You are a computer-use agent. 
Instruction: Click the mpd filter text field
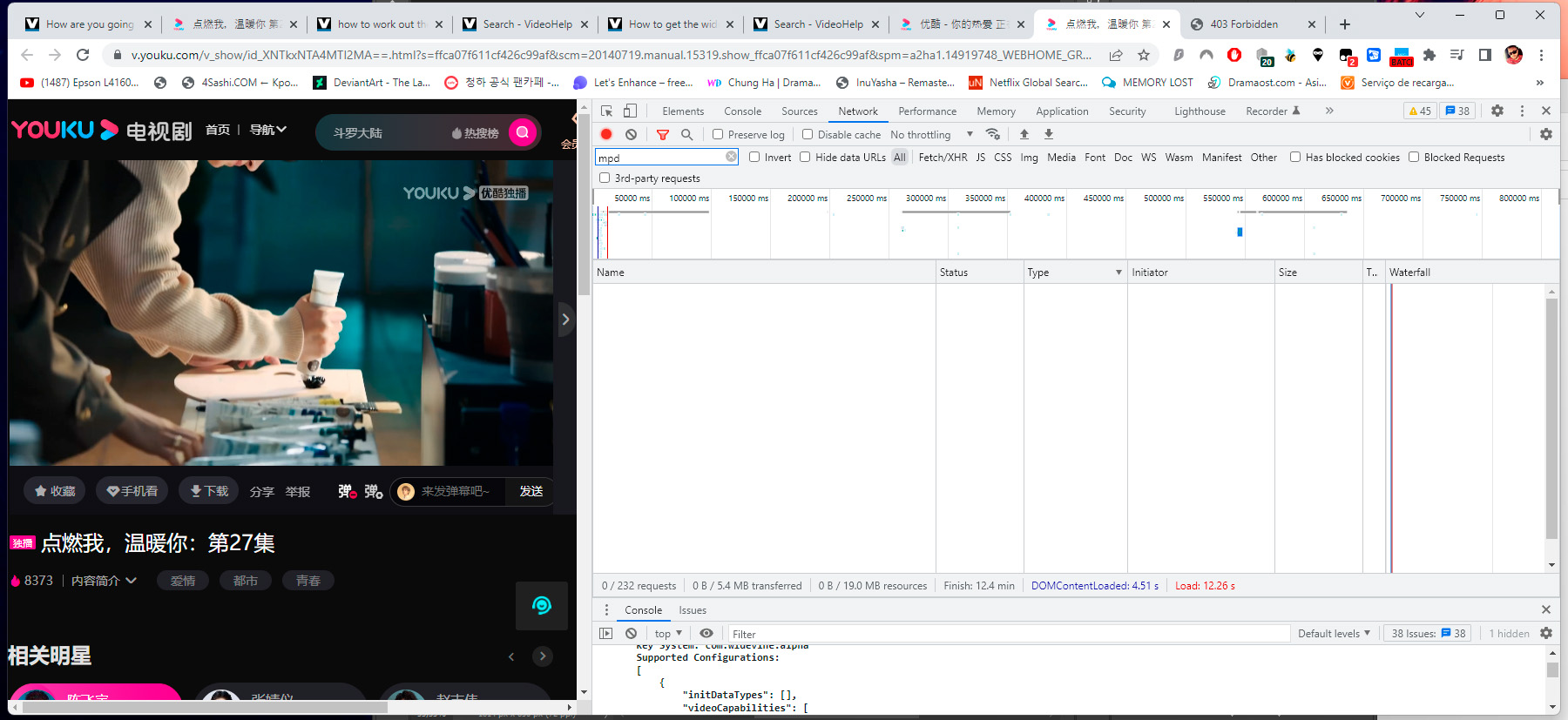coord(660,158)
